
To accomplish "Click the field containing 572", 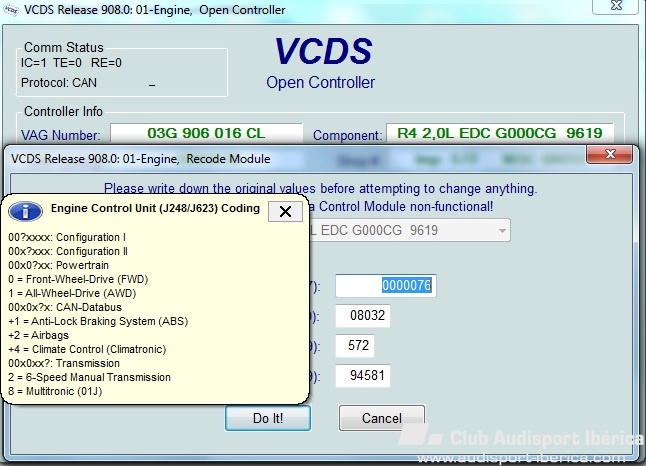I will click(355, 345).
